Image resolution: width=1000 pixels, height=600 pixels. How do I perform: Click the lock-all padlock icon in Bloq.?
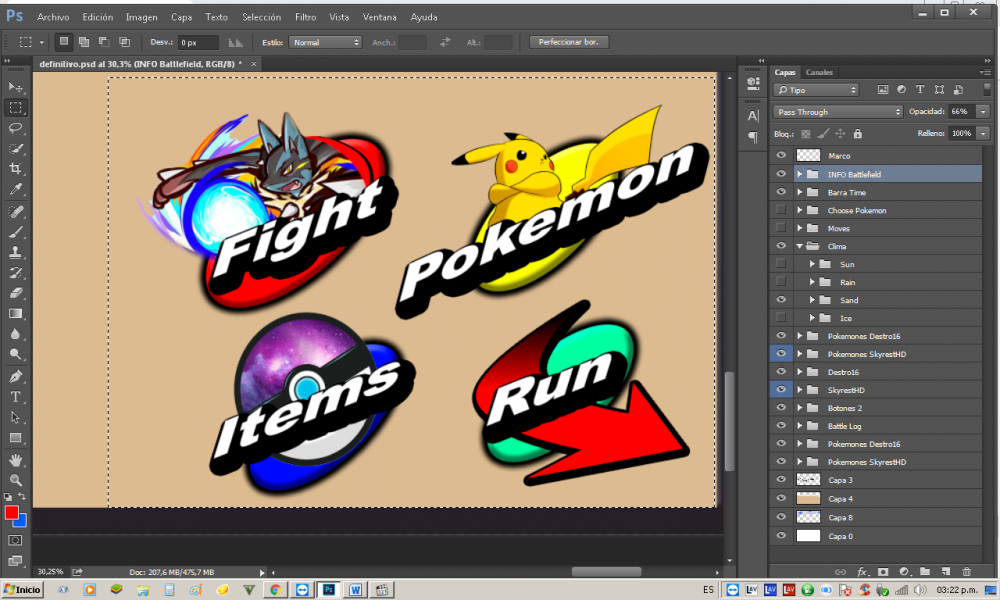click(x=857, y=133)
